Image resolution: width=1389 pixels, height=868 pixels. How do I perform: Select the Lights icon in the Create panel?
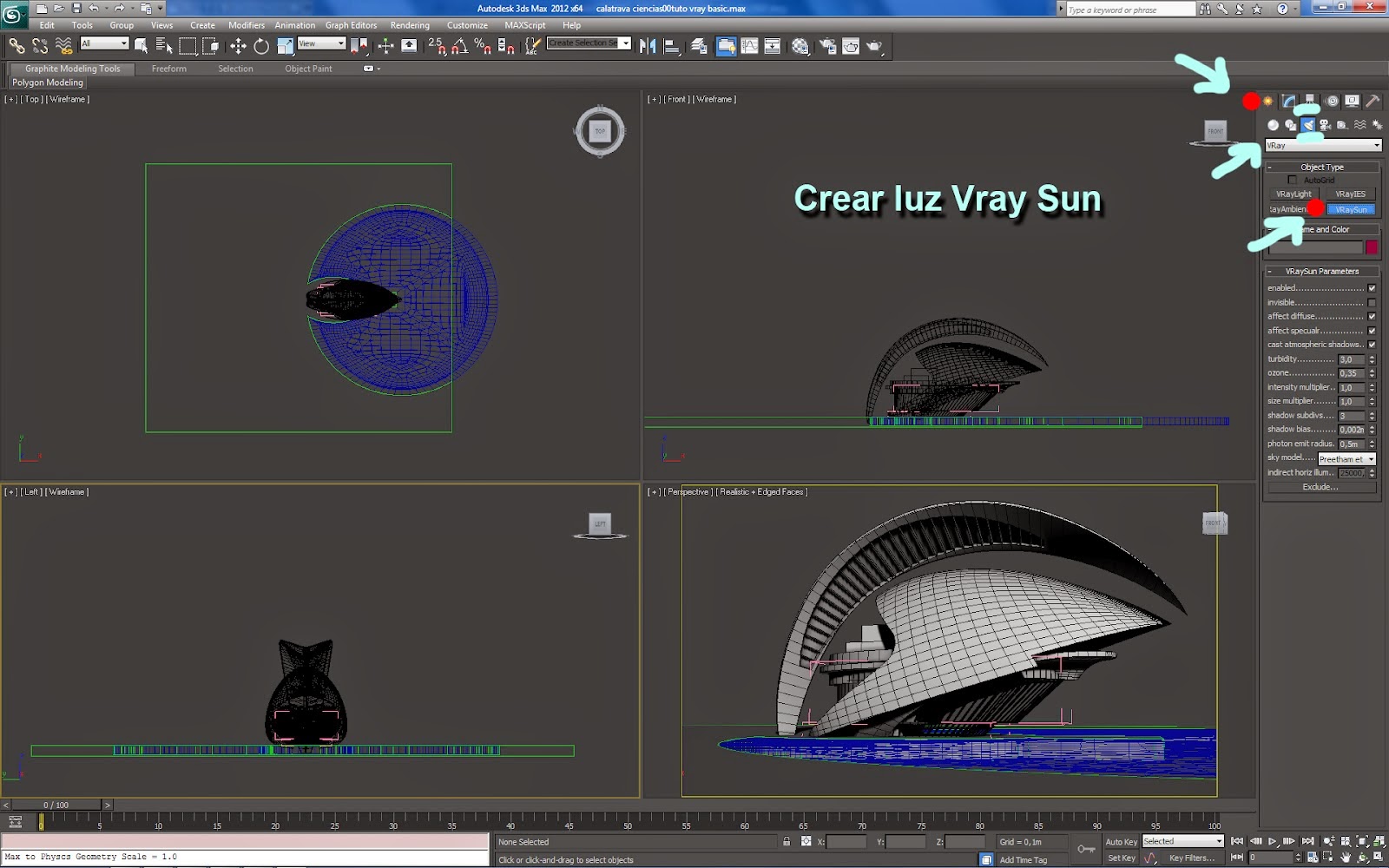tap(1307, 125)
